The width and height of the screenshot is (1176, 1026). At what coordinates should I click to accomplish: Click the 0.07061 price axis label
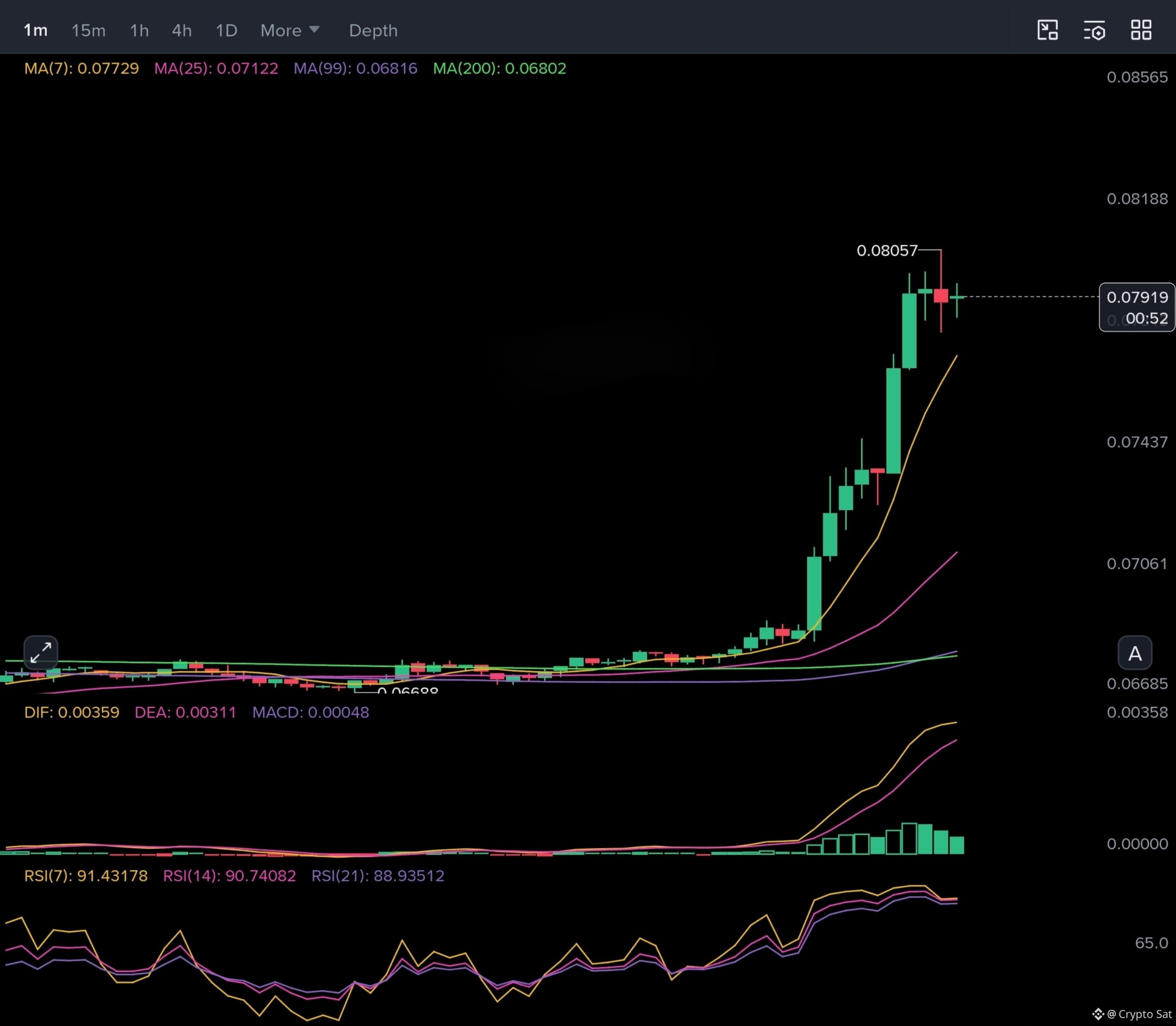[1137, 564]
